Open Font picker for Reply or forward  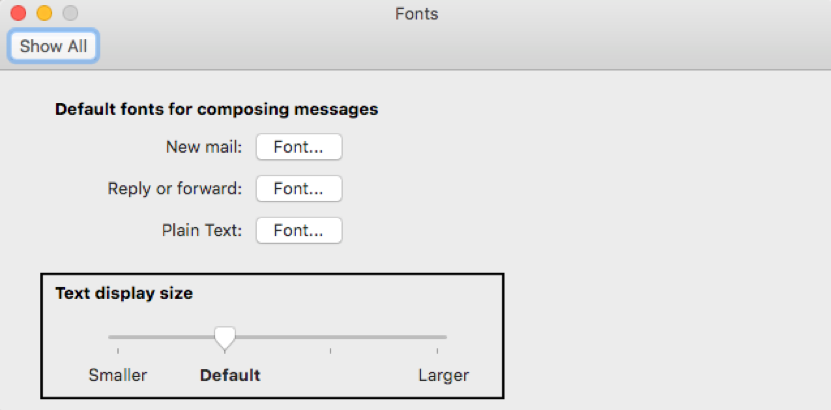[x=299, y=189]
